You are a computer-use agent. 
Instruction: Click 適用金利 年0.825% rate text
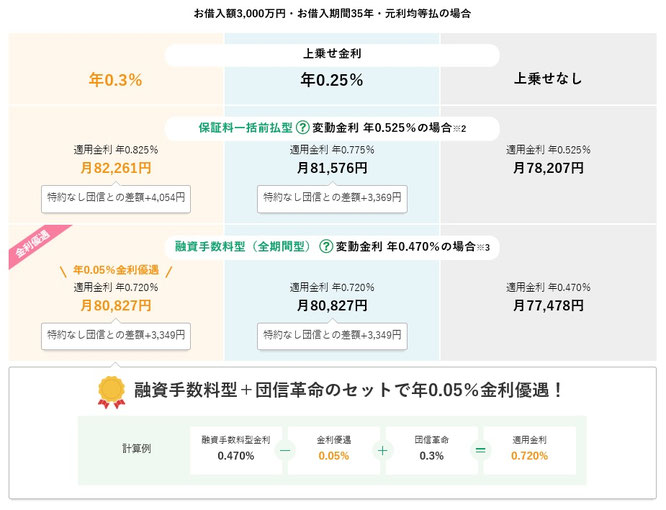[x=116, y=150]
